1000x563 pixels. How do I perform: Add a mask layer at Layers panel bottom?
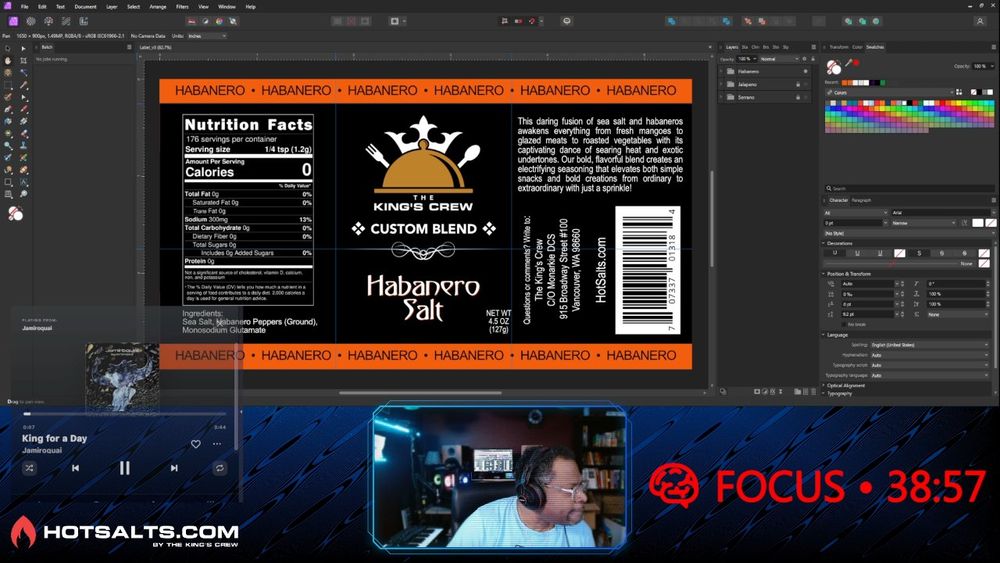[757, 391]
